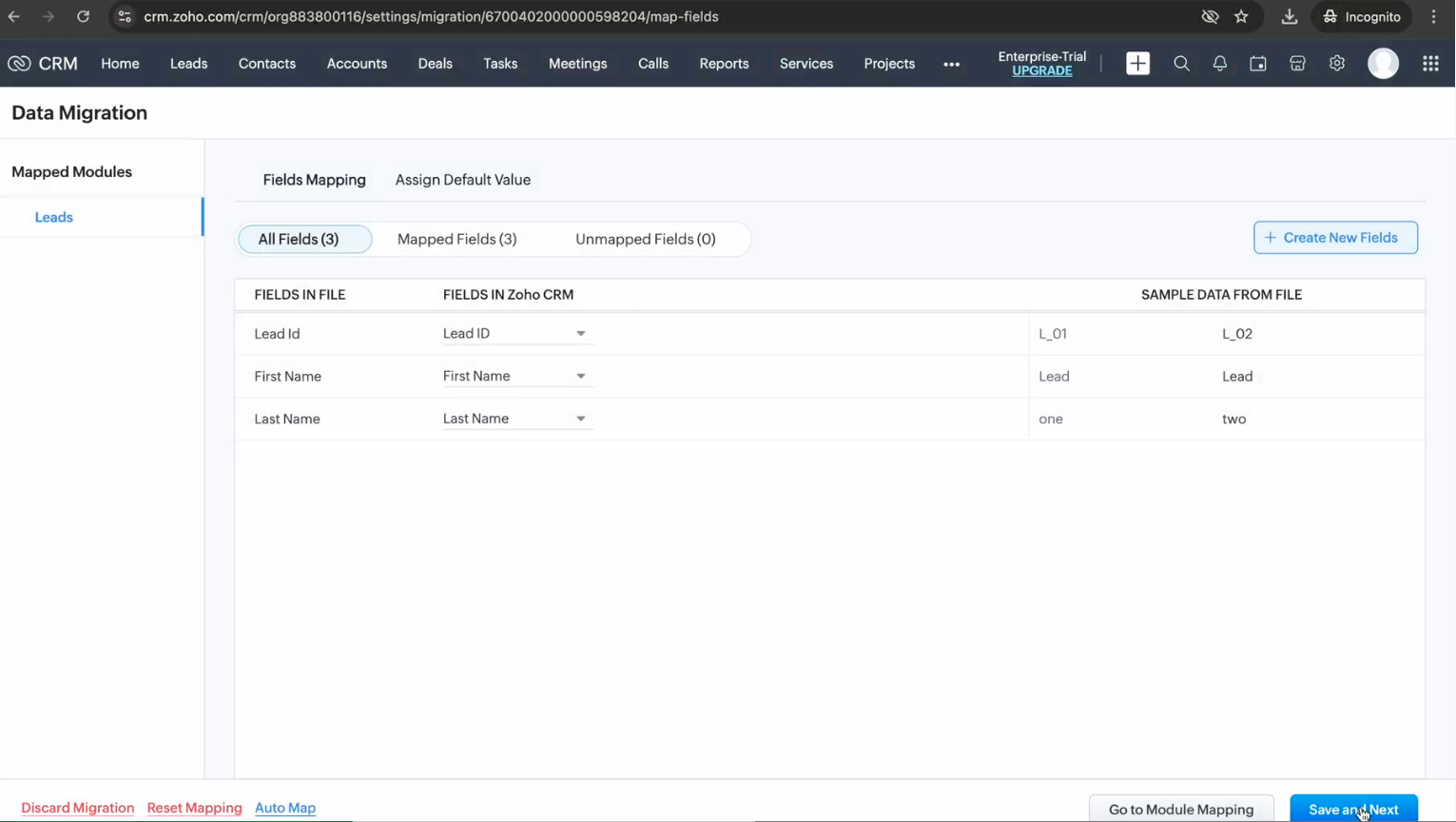The height and width of the screenshot is (822, 1456).
Task: Filter by Mapped Fields (3)
Action: point(456,239)
